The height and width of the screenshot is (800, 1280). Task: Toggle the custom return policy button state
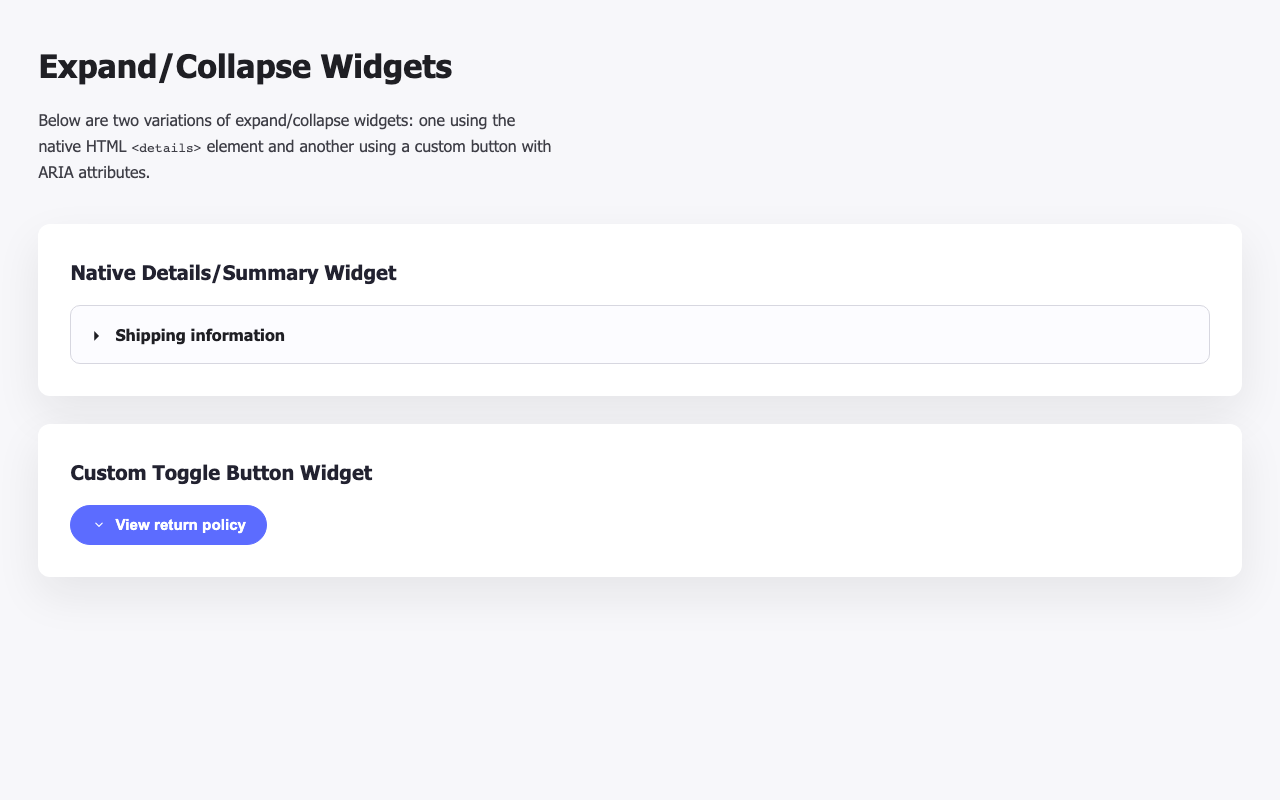[168, 524]
